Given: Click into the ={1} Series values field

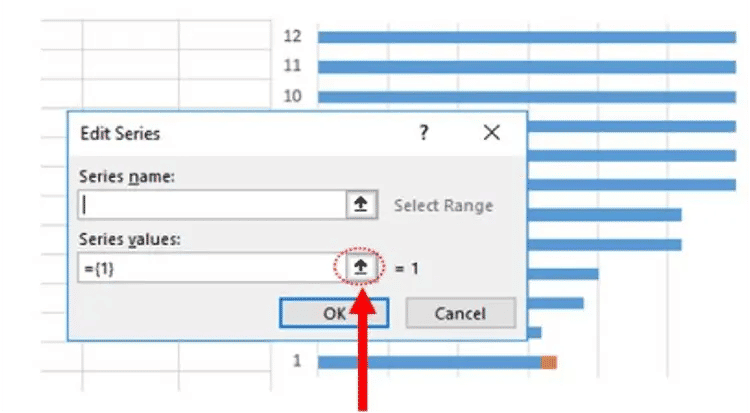Looking at the screenshot, I should 212,268.
